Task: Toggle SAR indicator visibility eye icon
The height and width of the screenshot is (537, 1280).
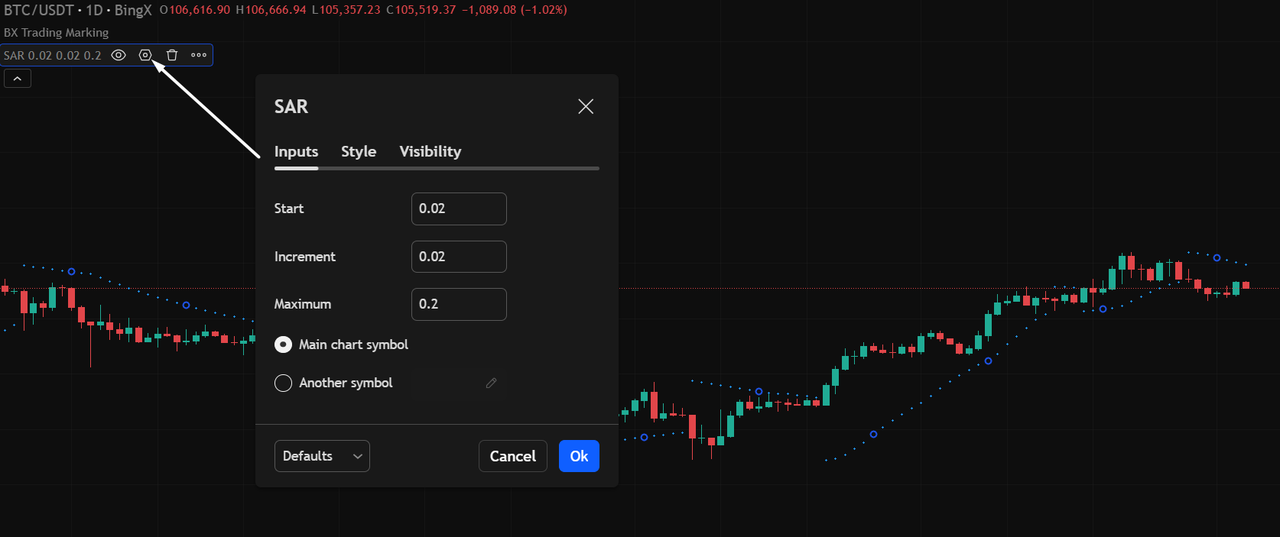Action: pyautogui.click(x=118, y=55)
